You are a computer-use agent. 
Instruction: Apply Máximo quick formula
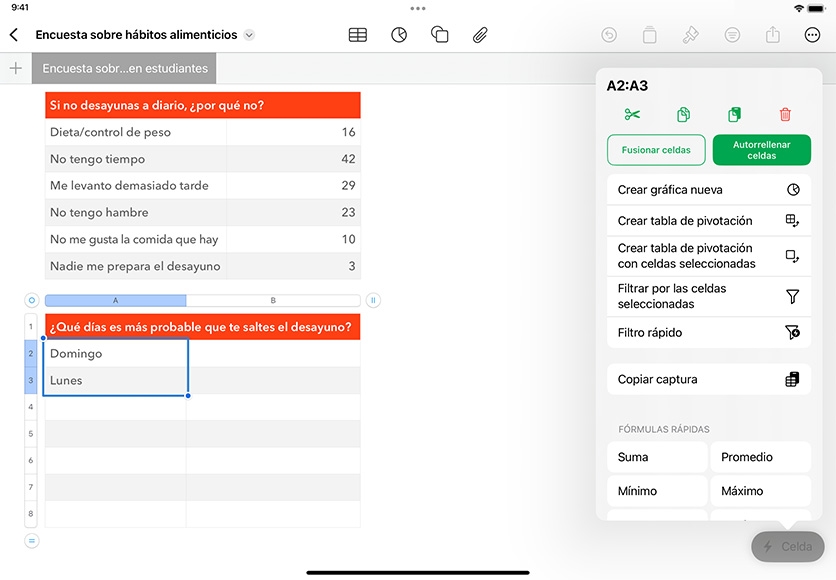[x=760, y=491]
